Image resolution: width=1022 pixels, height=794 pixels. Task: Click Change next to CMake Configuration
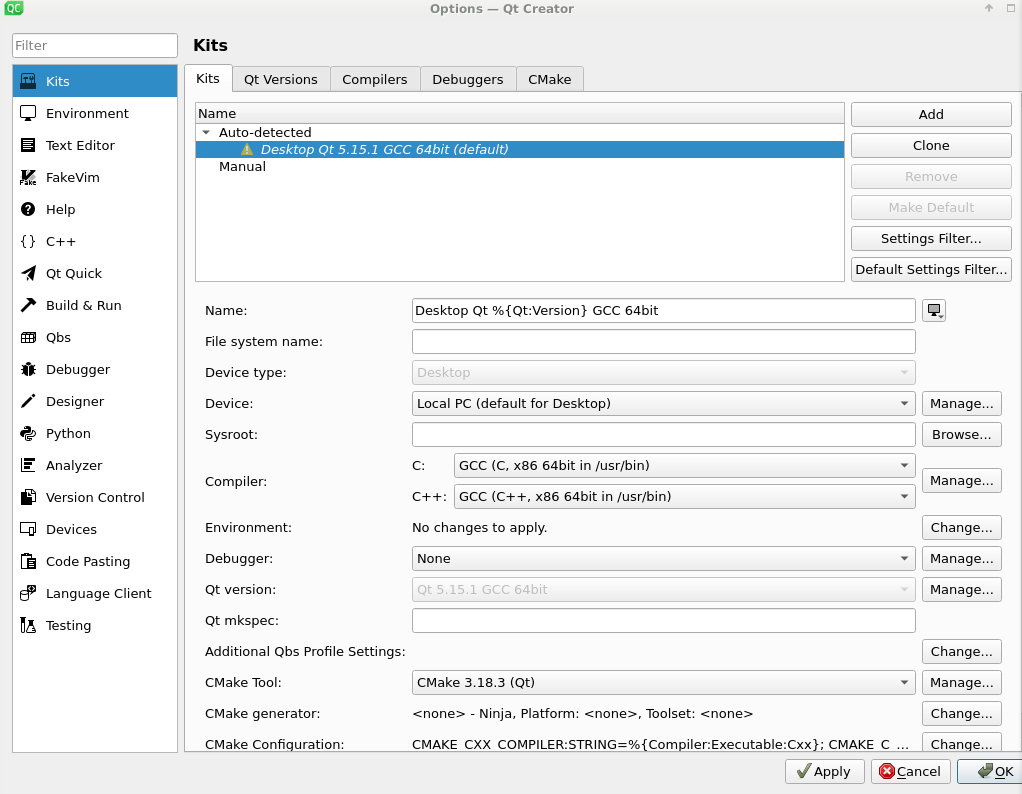[961, 743]
